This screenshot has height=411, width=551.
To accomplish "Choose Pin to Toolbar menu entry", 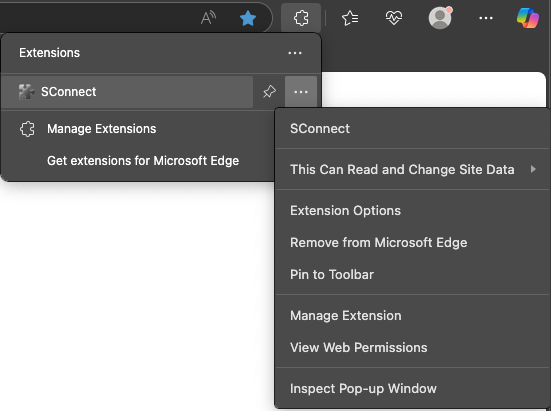I will [x=412, y=275].
